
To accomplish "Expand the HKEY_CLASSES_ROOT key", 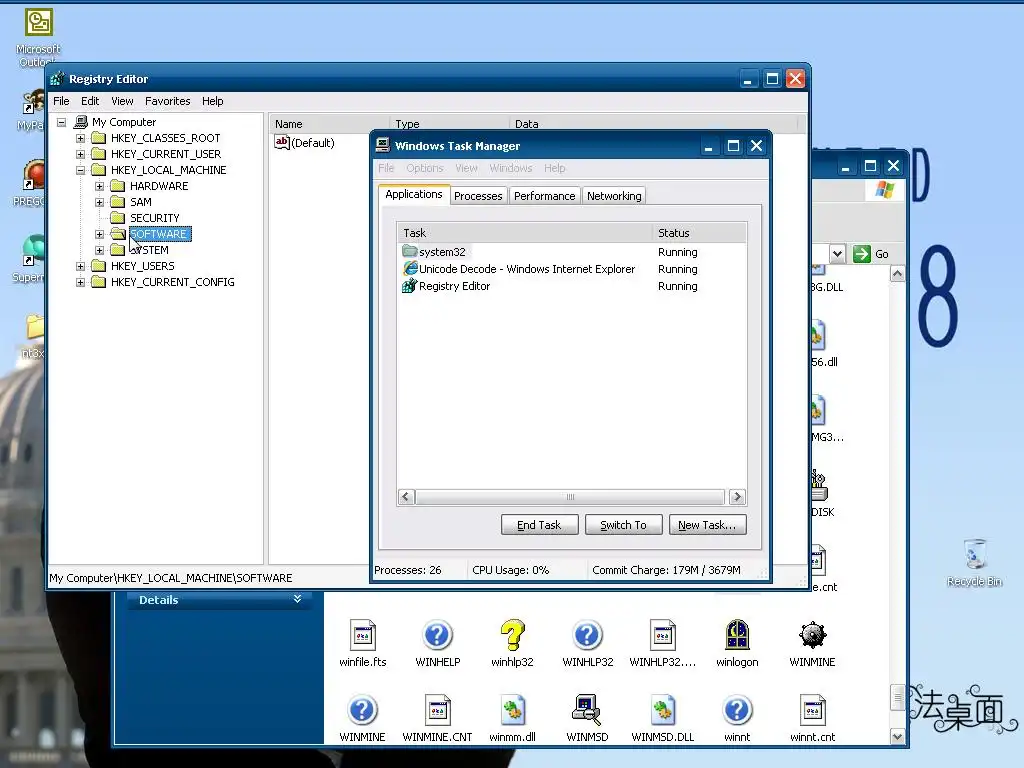I will point(80,138).
